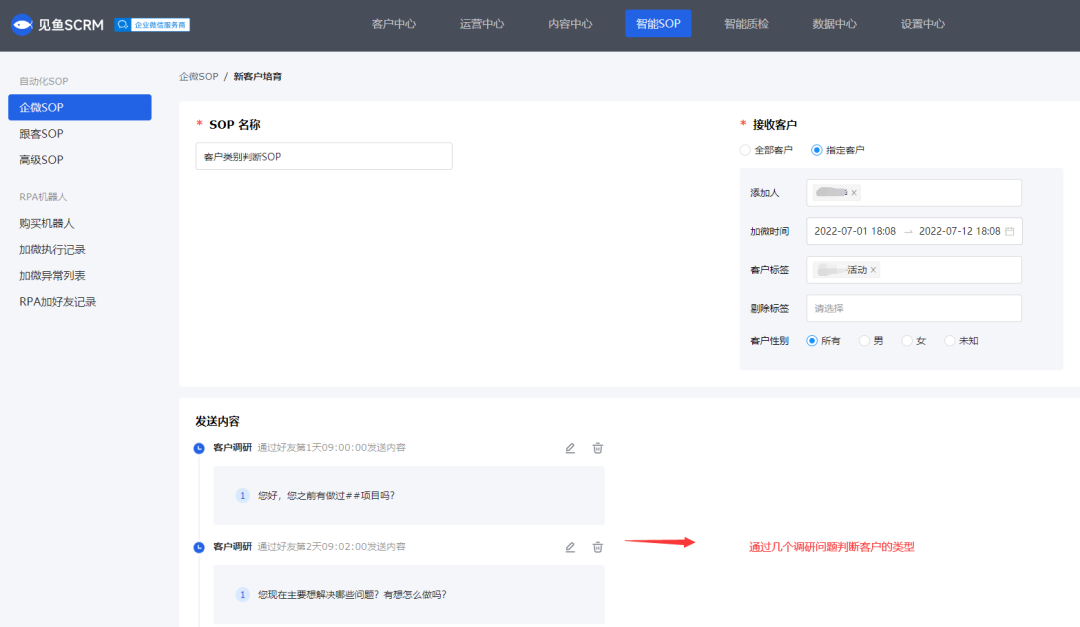
Task: Open the edit pencil on second 客户调研 step
Action: point(570,546)
